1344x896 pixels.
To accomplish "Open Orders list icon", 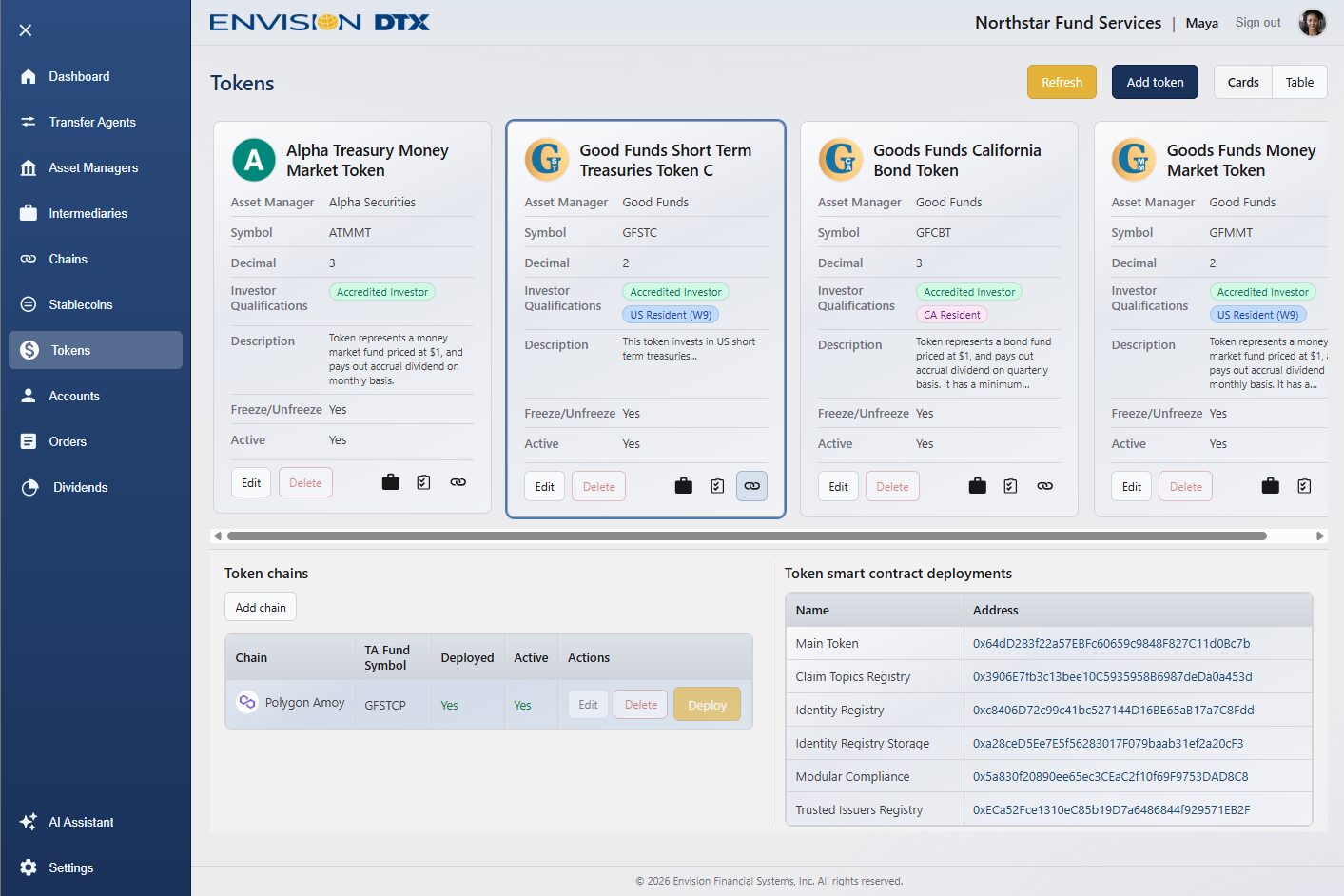I will (29, 441).
